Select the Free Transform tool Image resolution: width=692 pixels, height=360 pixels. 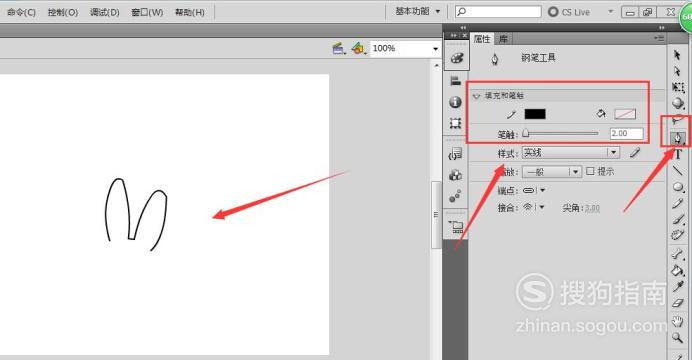[x=678, y=87]
